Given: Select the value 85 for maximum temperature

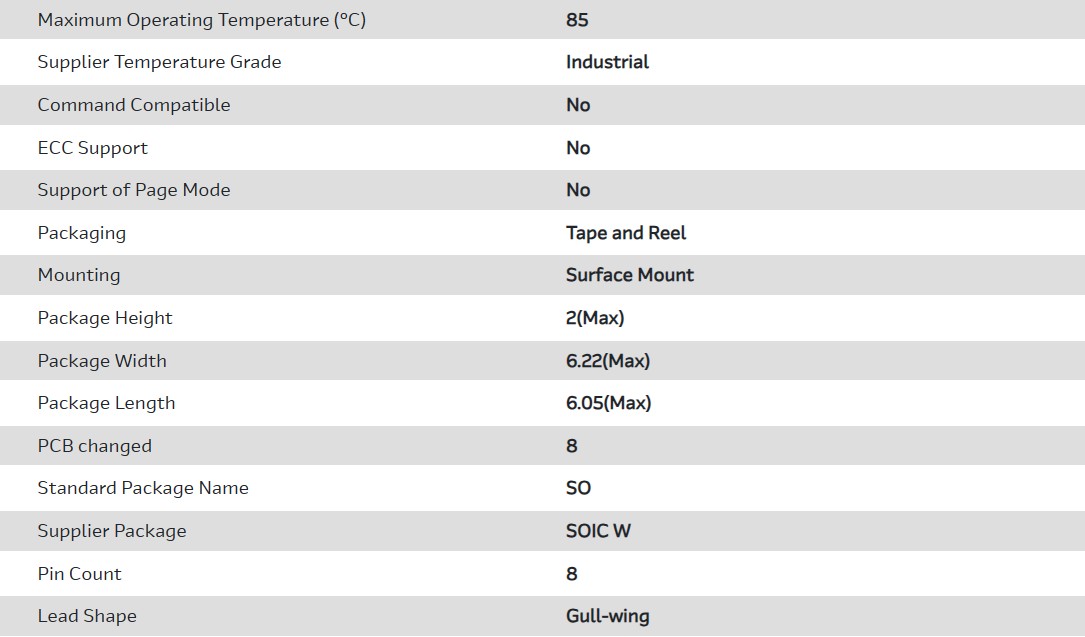Looking at the screenshot, I should [x=577, y=20].
